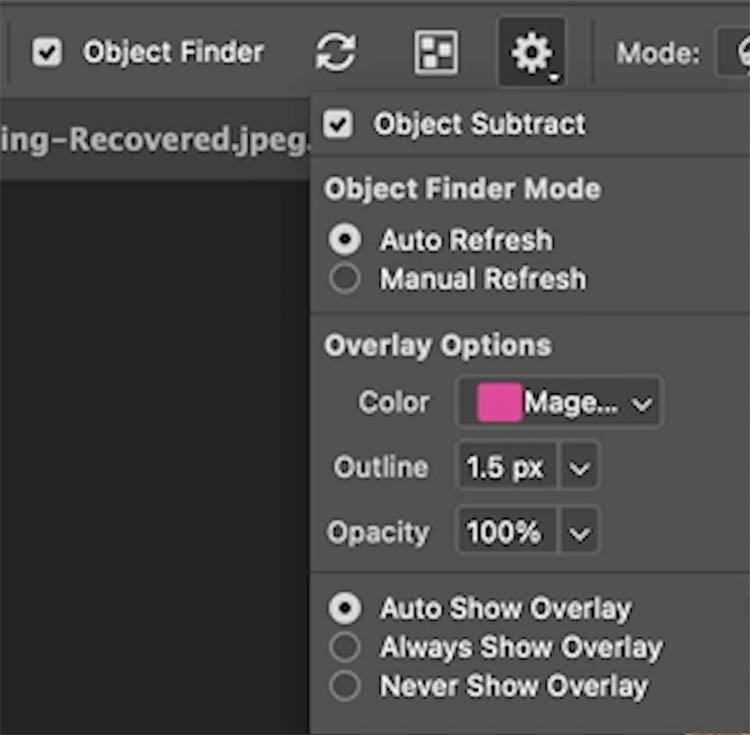Select the Auto Refresh radio button
The height and width of the screenshot is (735, 750).
pyautogui.click(x=345, y=239)
